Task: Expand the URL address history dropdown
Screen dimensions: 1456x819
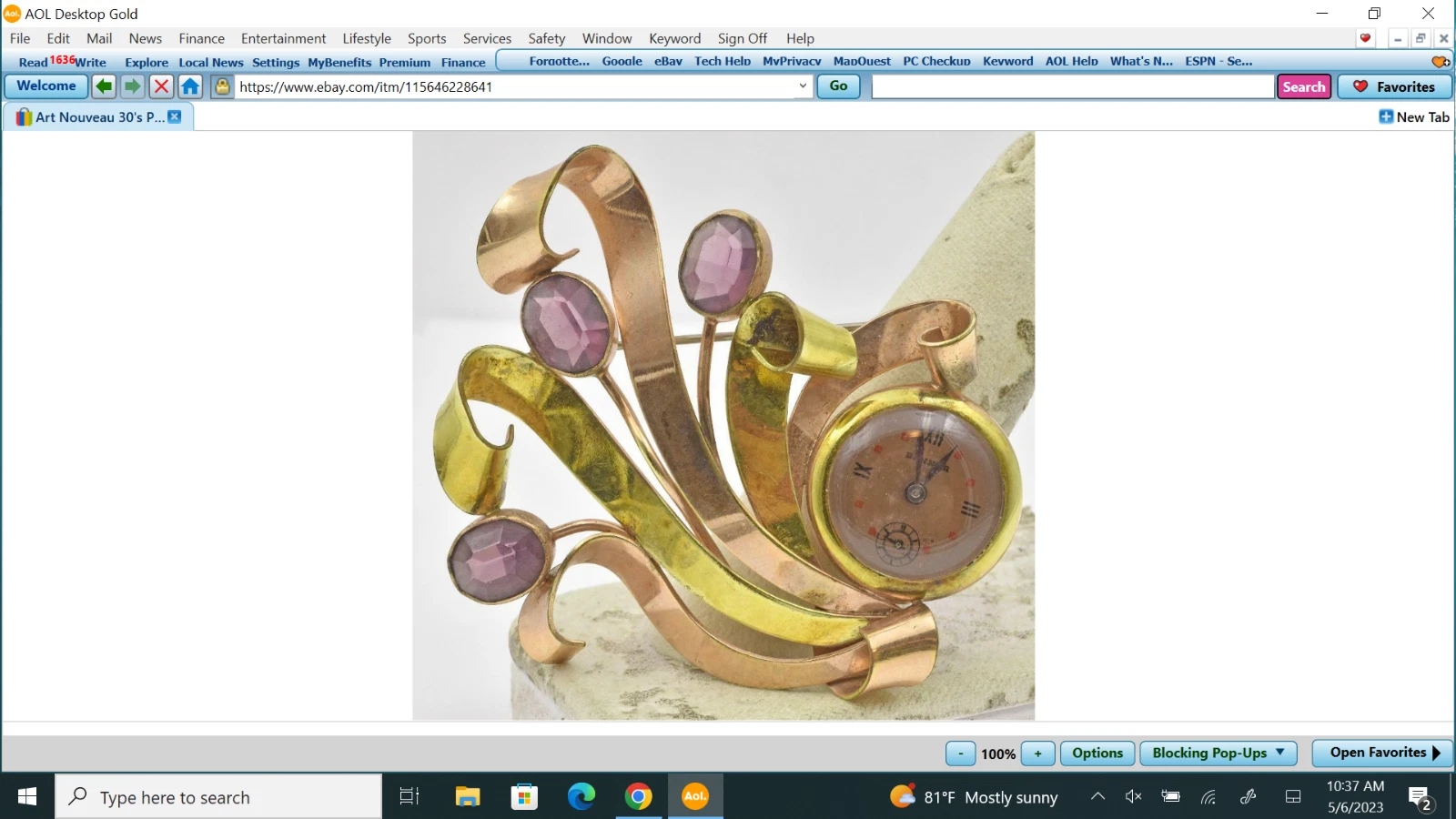Action: click(x=803, y=86)
